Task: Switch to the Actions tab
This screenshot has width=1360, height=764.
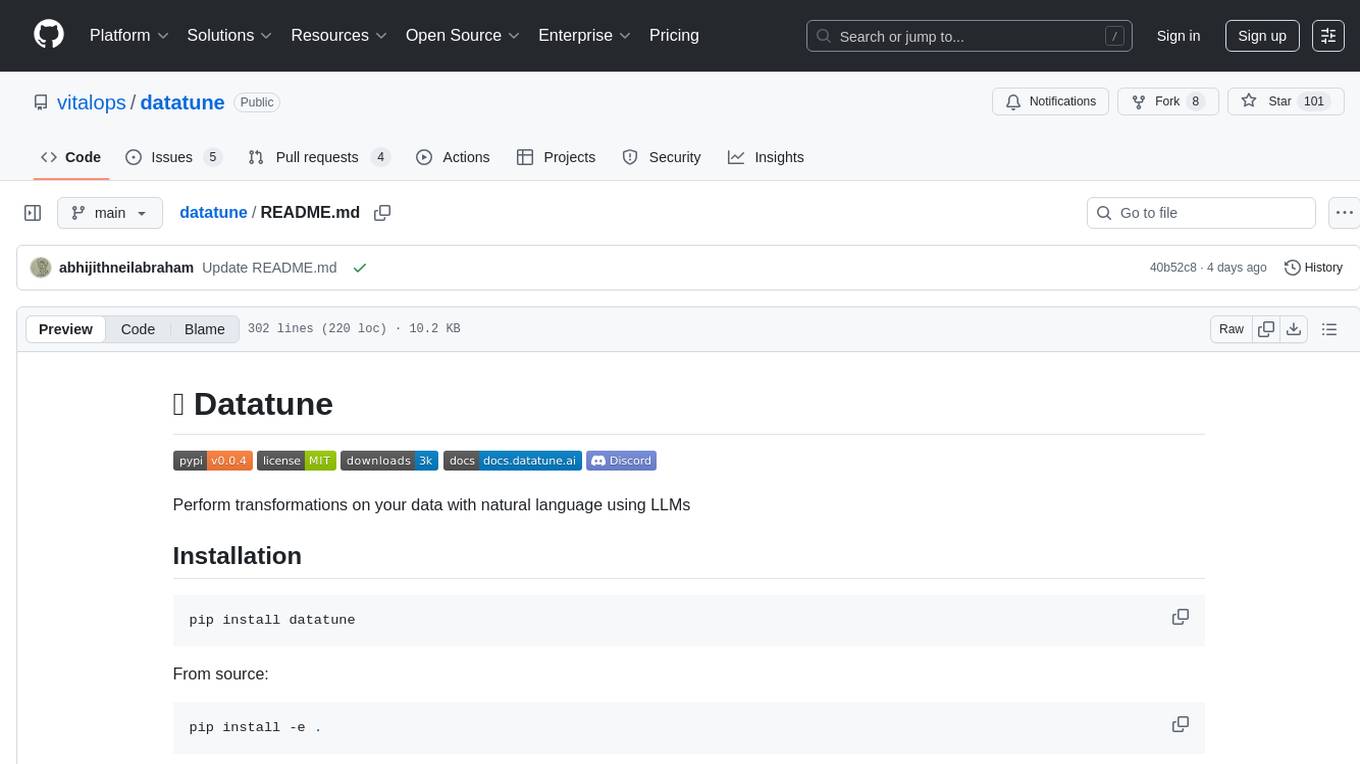Action: point(453,157)
